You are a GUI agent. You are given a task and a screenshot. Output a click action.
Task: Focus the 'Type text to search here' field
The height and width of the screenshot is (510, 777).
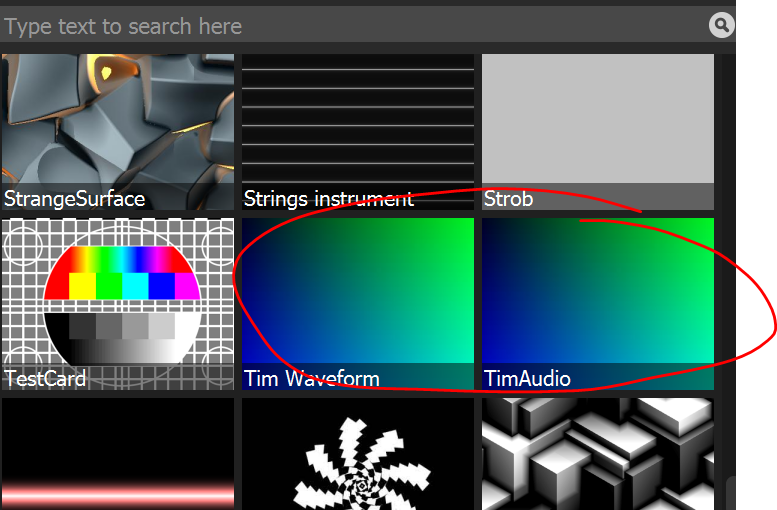[350, 26]
